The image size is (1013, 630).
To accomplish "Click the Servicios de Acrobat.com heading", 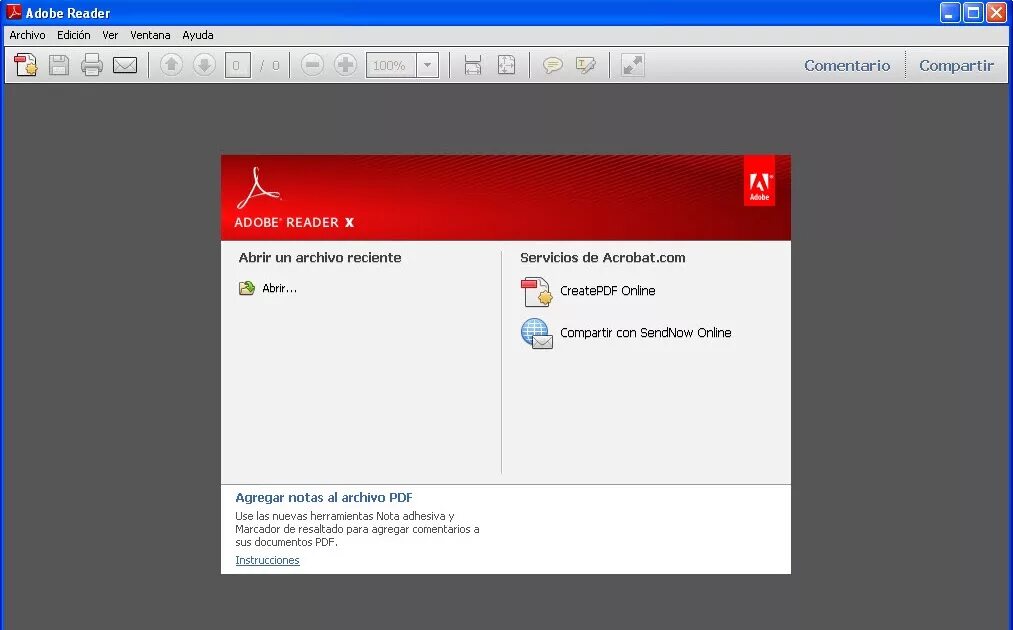I will pyautogui.click(x=603, y=257).
